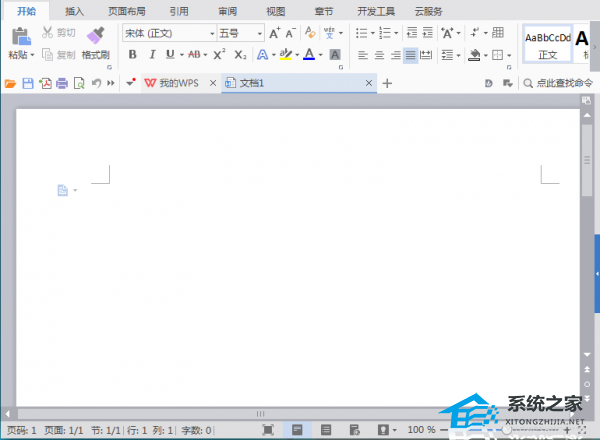The height and width of the screenshot is (440, 600).
Task: Open the font size dropdown
Action: click(259, 34)
